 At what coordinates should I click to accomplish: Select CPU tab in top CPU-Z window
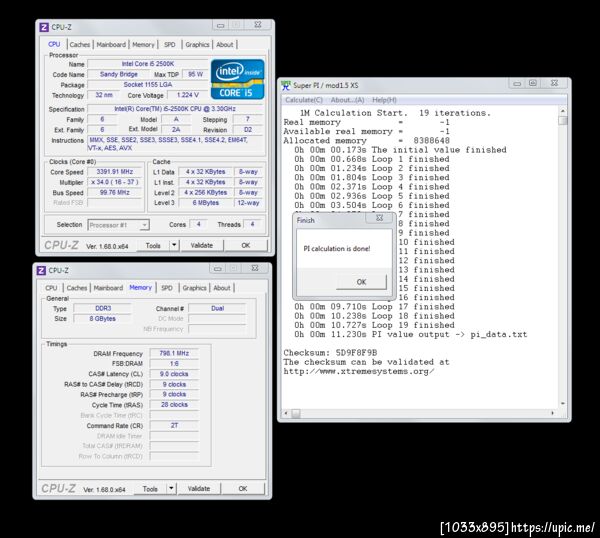[54, 44]
